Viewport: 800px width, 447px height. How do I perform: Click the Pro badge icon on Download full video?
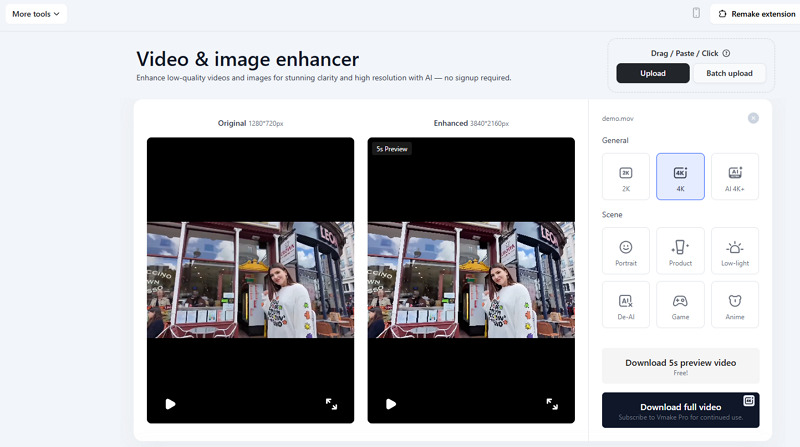tap(748, 401)
